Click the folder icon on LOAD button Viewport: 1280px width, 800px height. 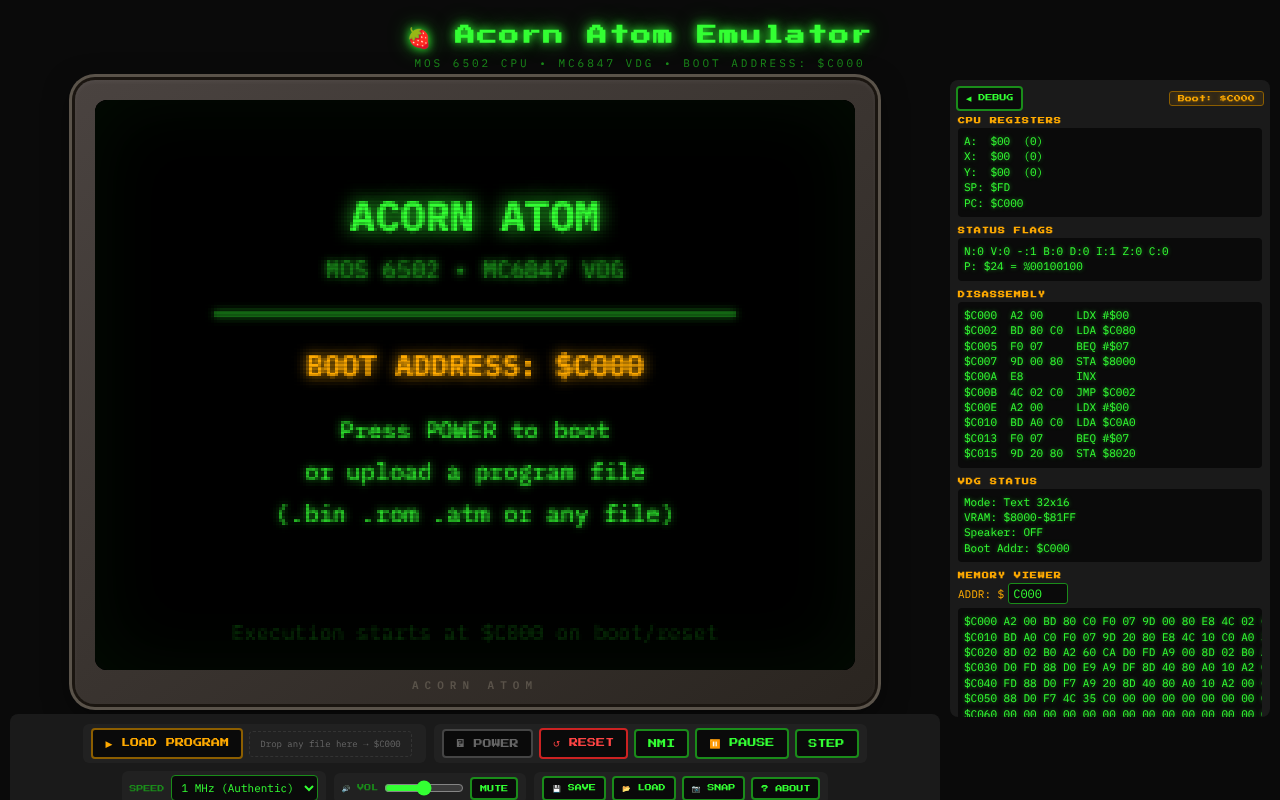626,787
